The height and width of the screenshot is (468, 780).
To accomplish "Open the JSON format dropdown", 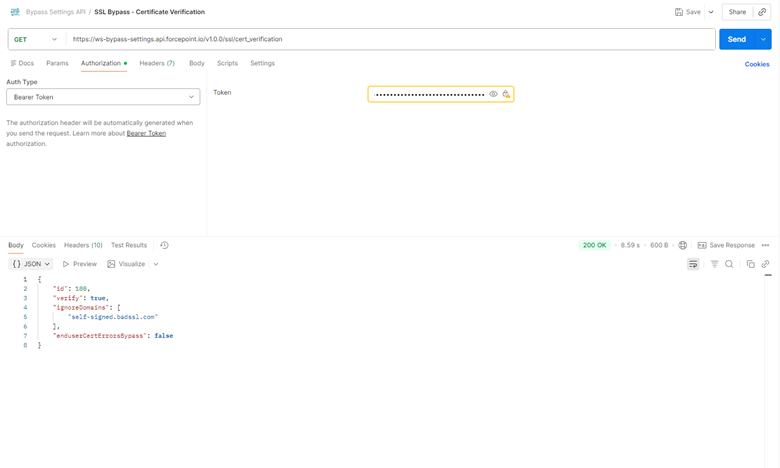I will coord(31,264).
